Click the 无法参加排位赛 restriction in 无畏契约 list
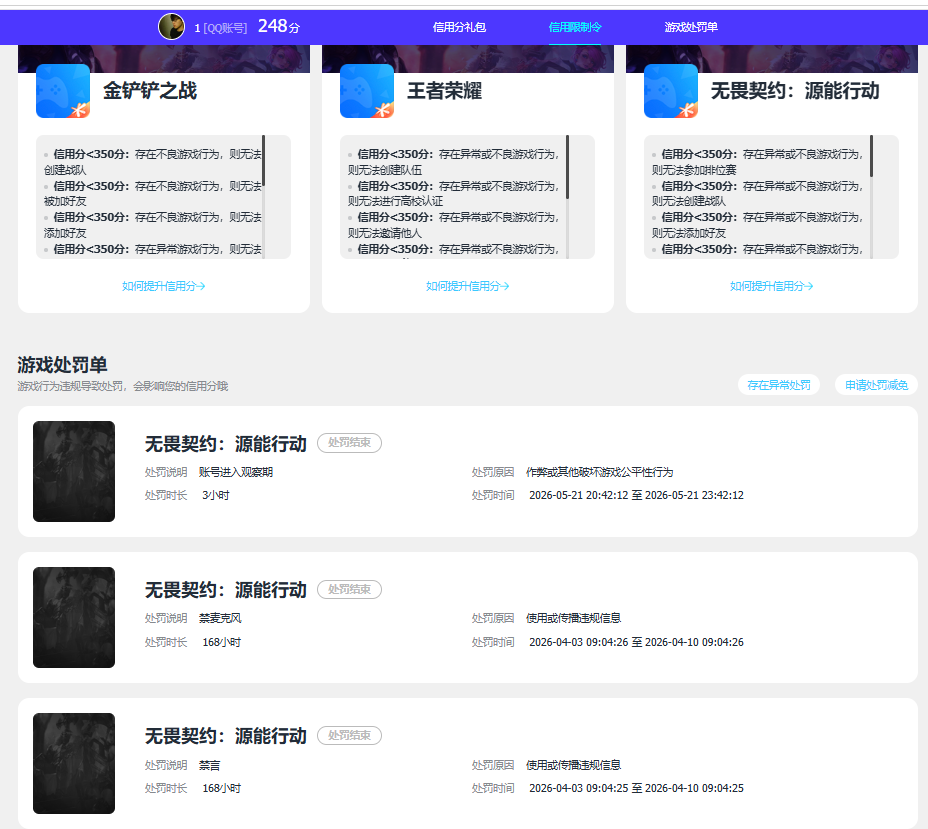 pyautogui.click(x=757, y=162)
